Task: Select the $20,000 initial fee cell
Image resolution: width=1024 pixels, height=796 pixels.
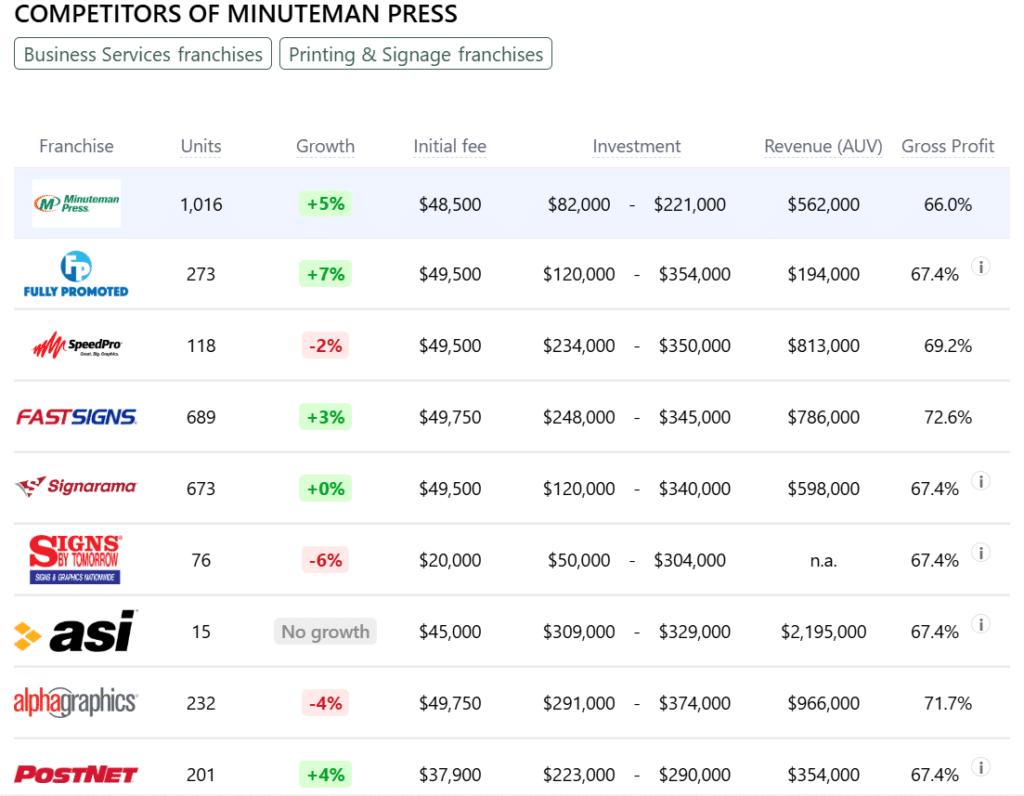Action: 450,560
